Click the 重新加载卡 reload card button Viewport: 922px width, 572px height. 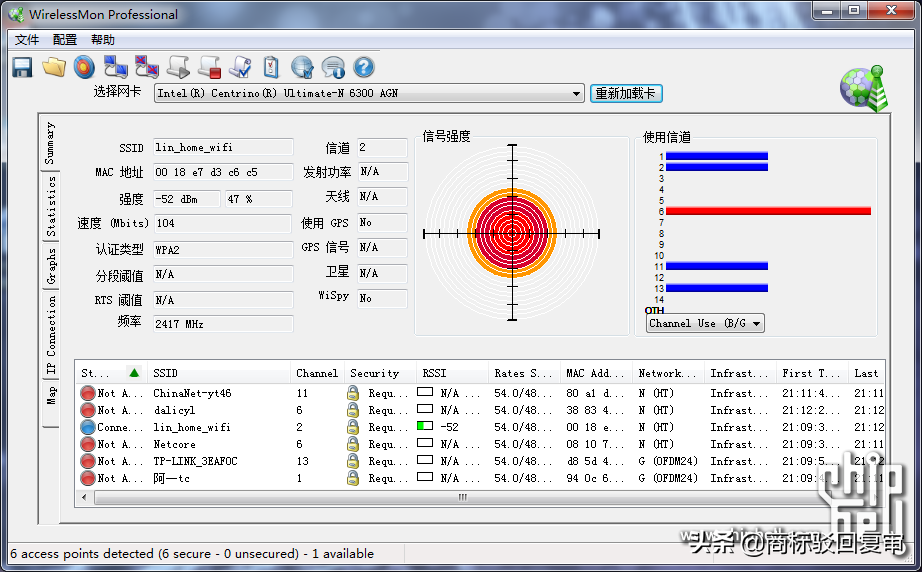[626, 93]
